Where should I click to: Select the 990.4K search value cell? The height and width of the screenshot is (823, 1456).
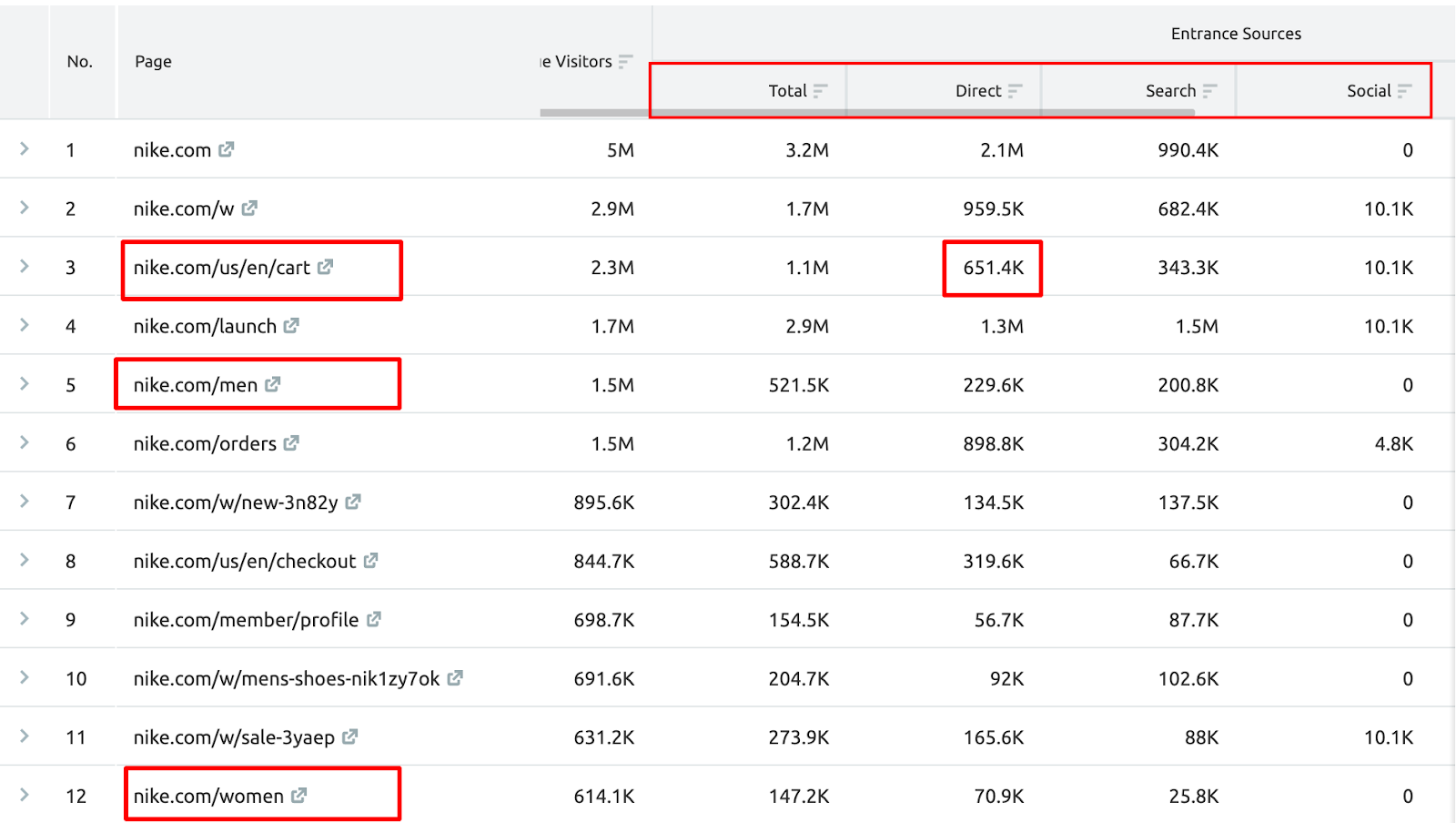pyautogui.click(x=1188, y=150)
